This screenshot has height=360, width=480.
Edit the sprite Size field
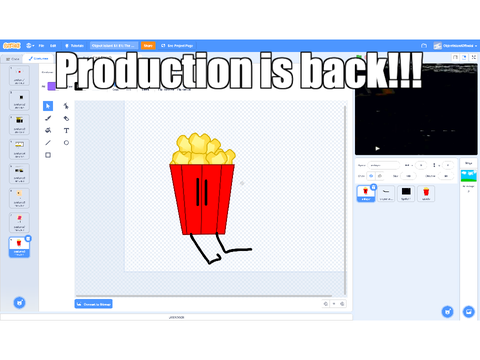click(408, 176)
